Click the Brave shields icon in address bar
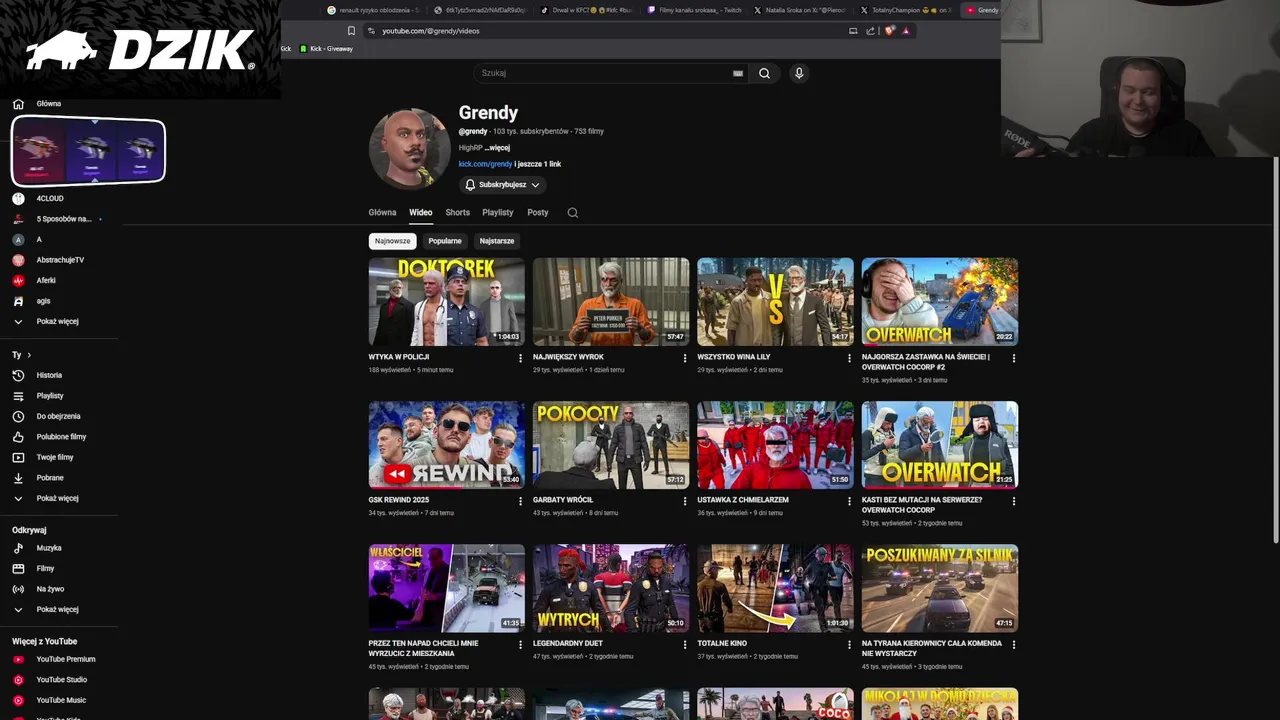Screen dimensions: 1280x720 point(888,31)
